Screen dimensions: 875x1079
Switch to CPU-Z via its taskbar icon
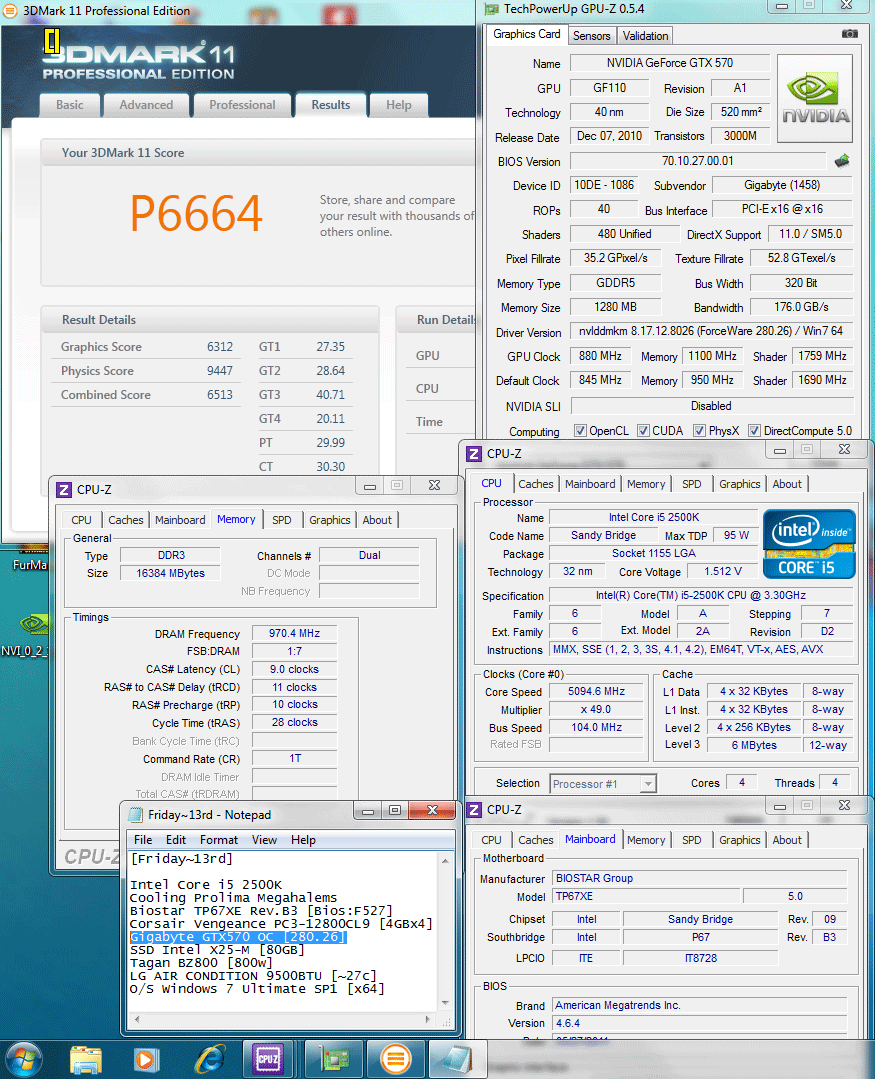click(x=268, y=1058)
